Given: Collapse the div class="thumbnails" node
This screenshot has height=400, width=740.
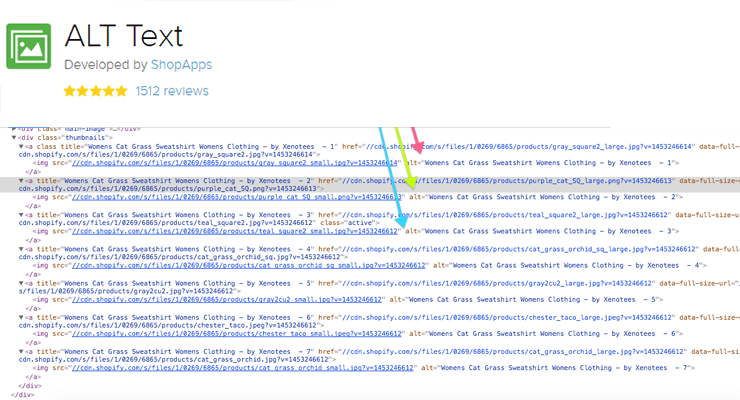Looking at the screenshot, I should click(14, 138).
